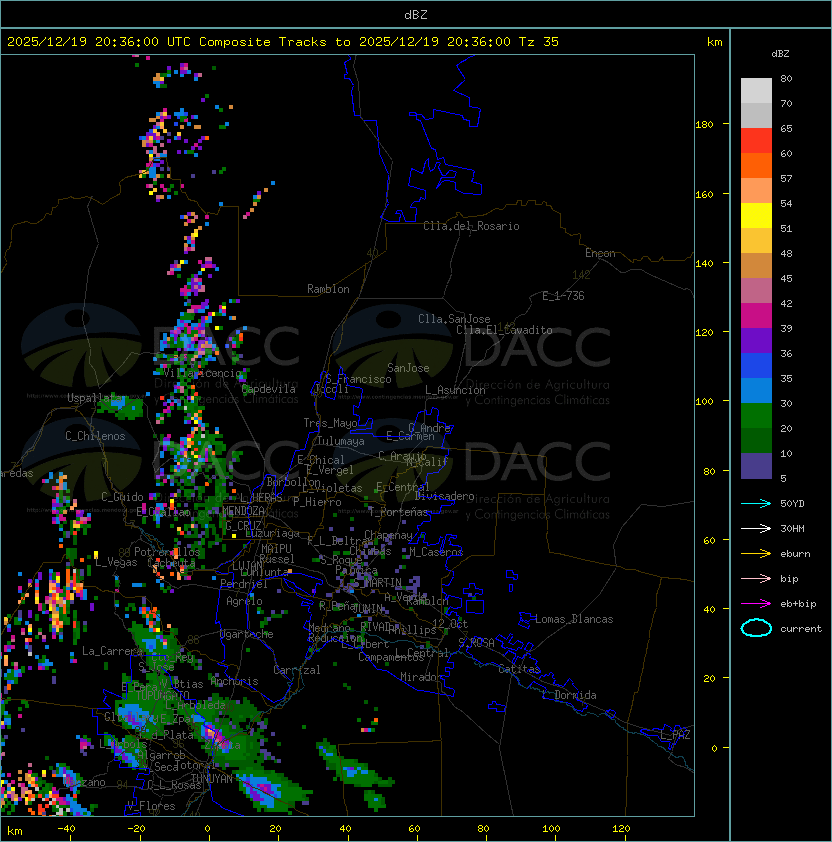Image resolution: width=832 pixels, height=842 pixels.
Task: Click the magenta eb+bip arrow icon
Action: pyautogui.click(x=756, y=604)
